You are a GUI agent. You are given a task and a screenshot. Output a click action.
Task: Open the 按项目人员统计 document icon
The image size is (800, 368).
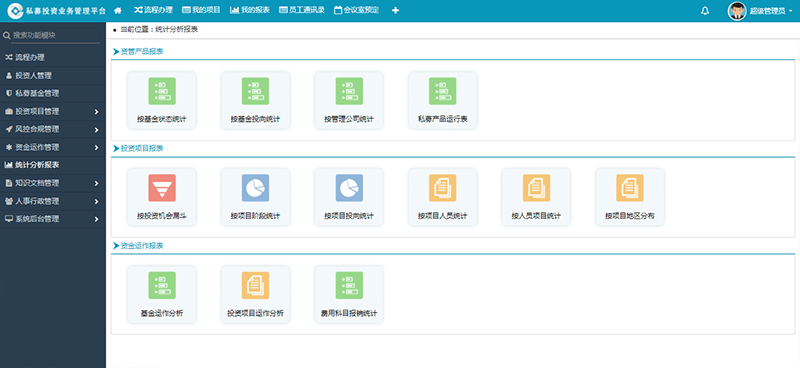tap(442, 188)
